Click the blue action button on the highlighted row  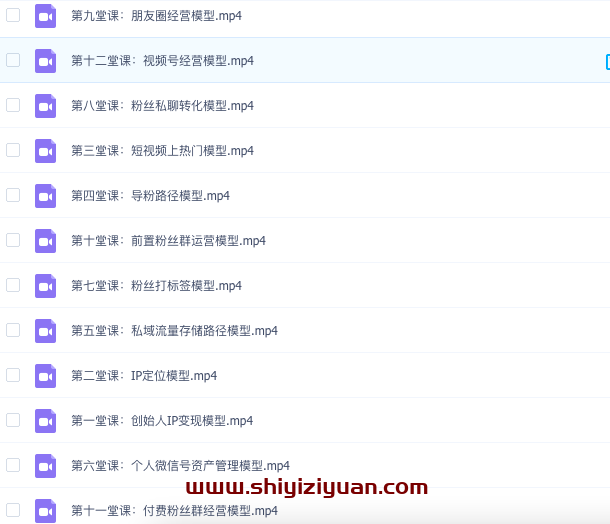(x=606, y=61)
